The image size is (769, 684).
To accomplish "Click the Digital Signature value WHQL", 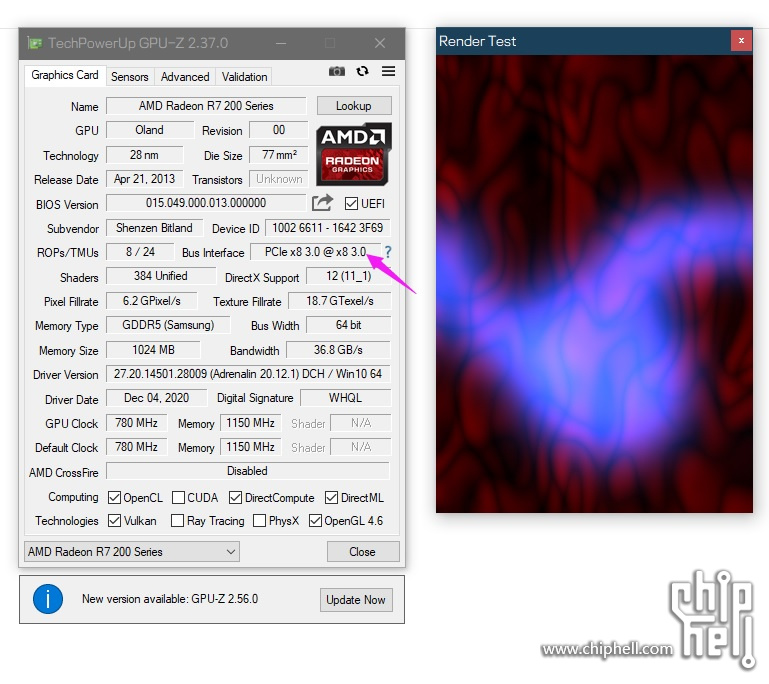I will 346,398.
